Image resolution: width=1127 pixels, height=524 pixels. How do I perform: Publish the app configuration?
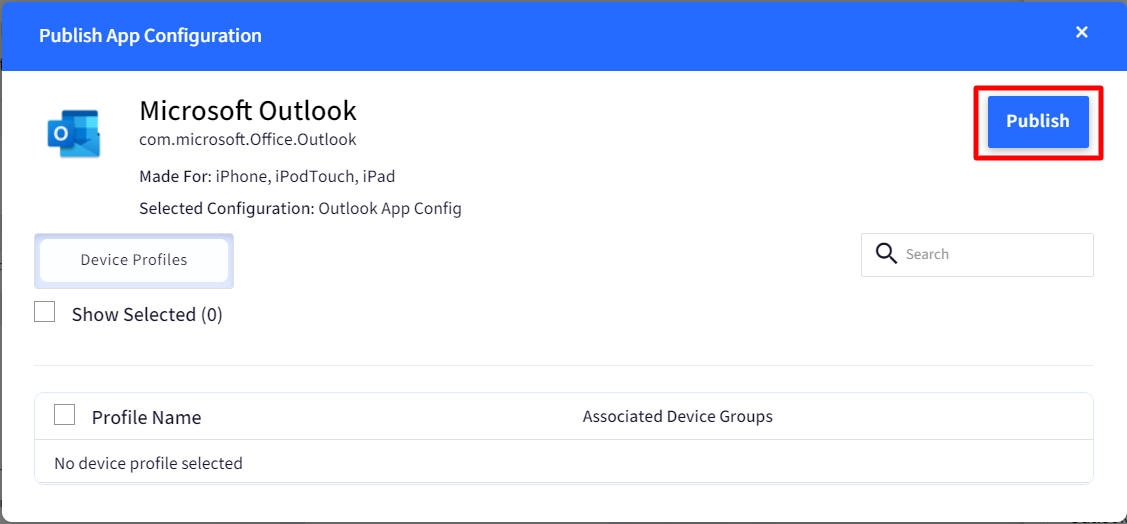coord(1037,121)
